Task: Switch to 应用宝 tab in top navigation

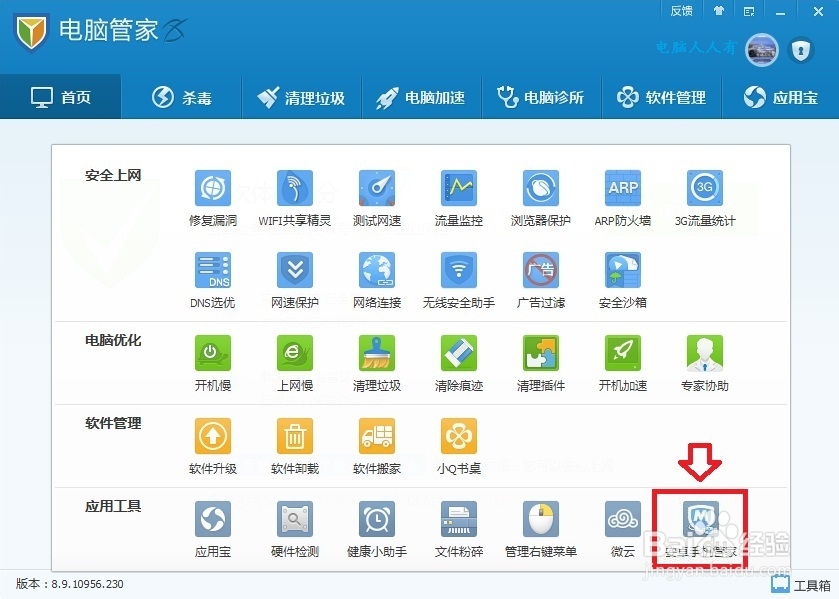Action: 781,97
